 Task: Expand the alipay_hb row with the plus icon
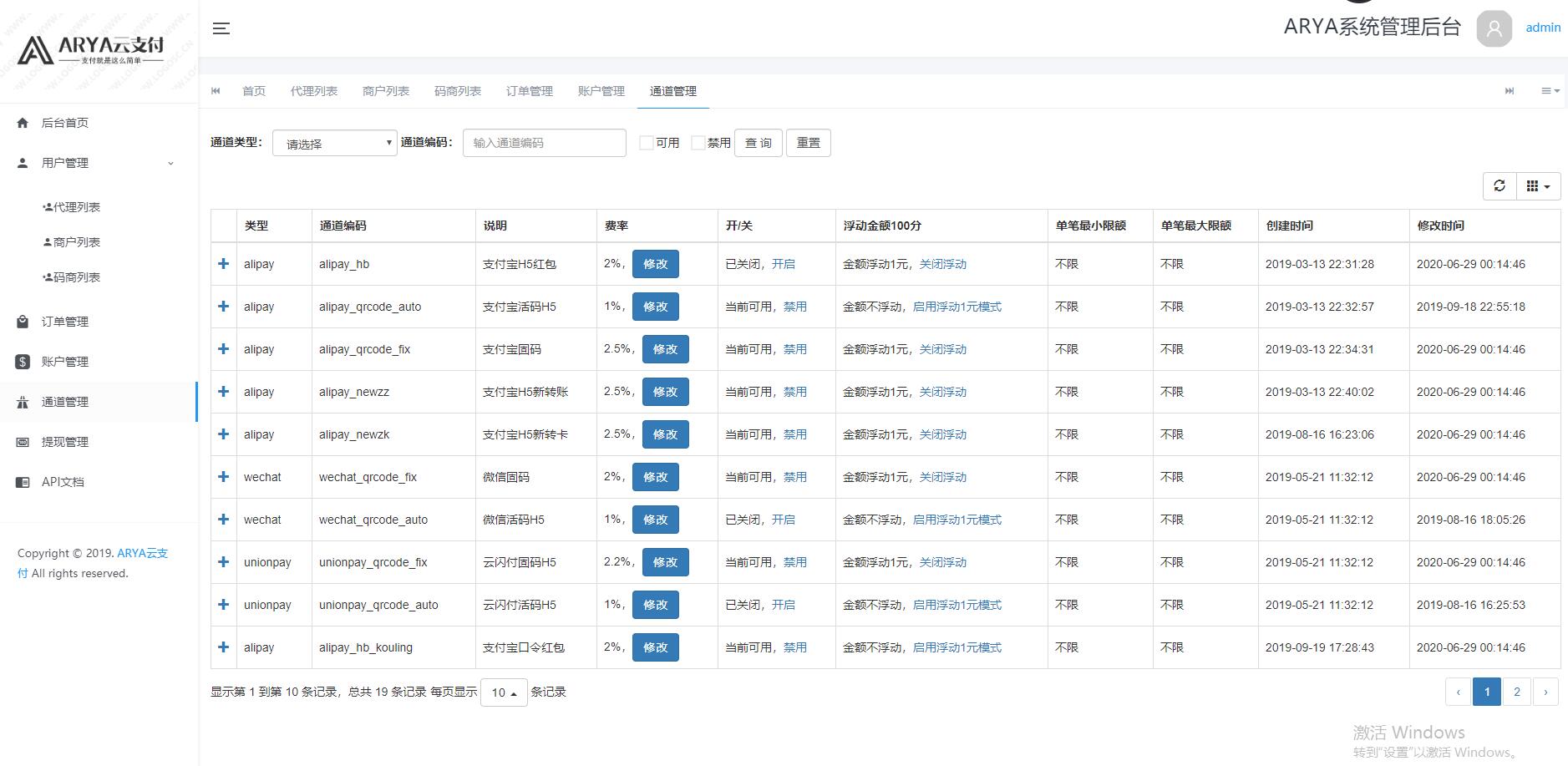point(223,263)
